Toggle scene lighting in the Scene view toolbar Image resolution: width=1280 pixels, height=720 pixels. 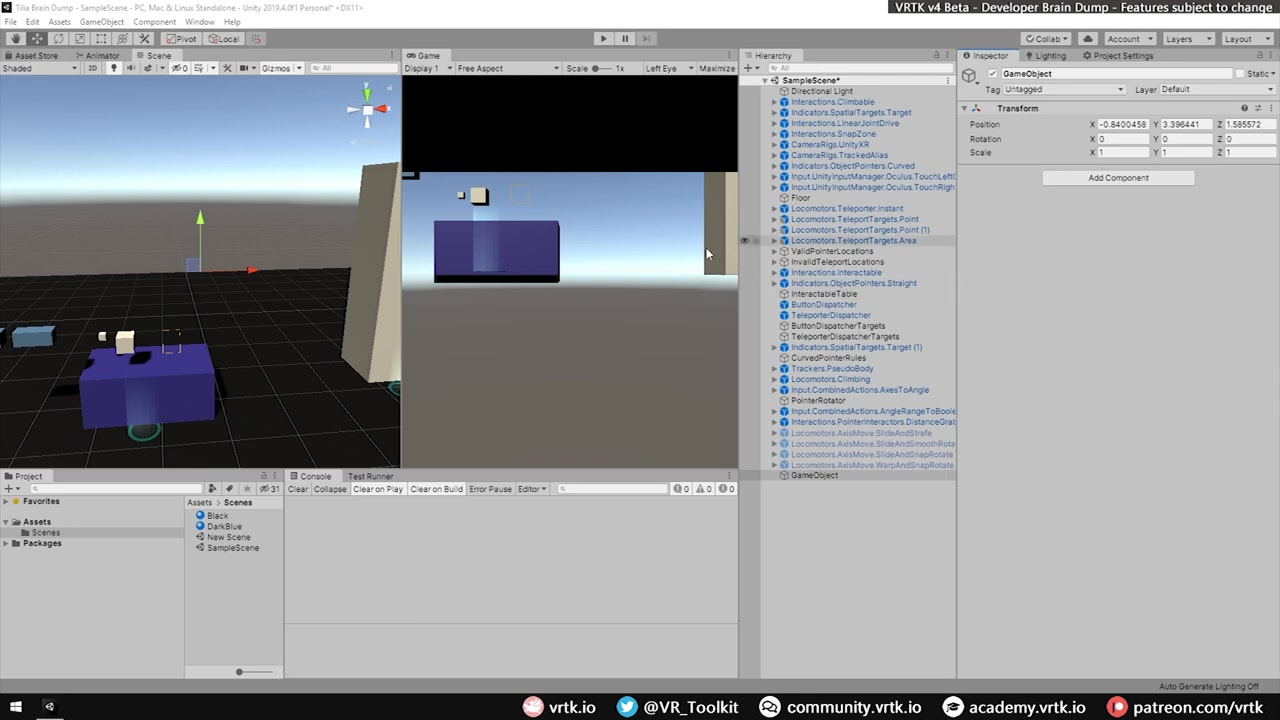pyautogui.click(x=114, y=67)
